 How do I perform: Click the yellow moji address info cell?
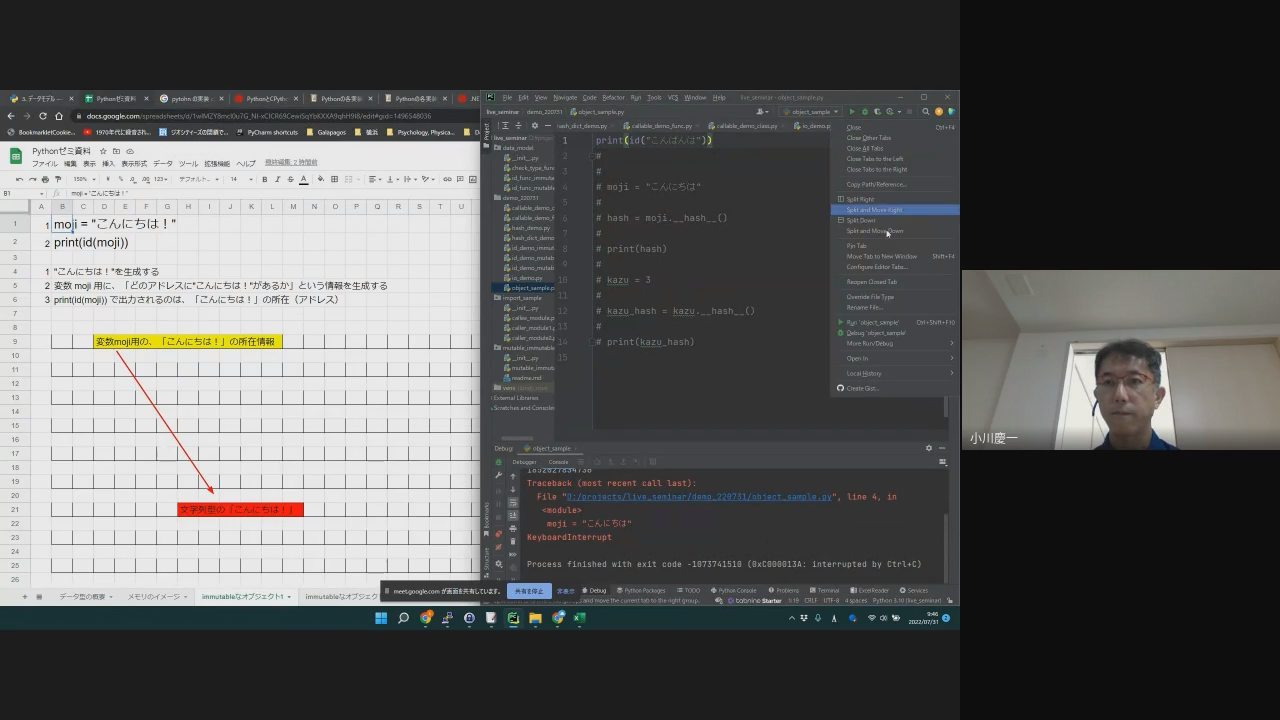click(188, 342)
